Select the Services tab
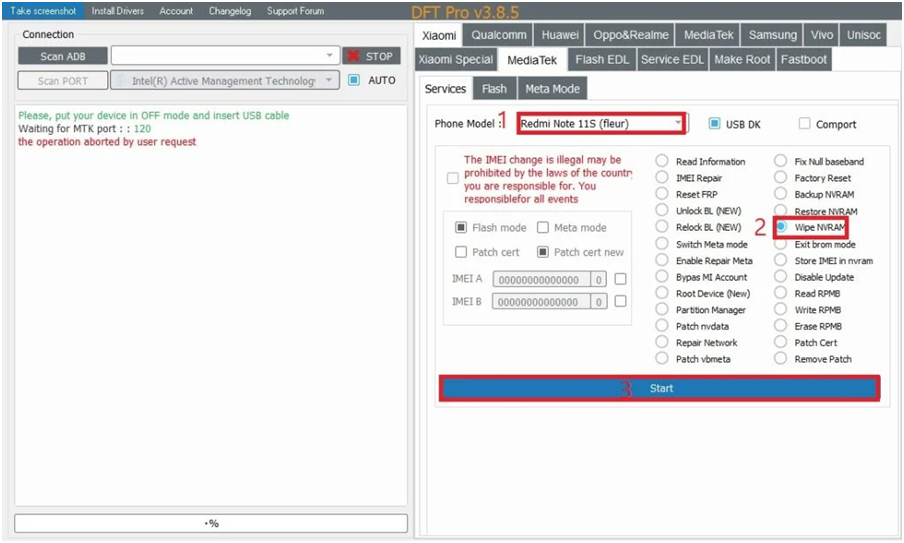Screen dimensions: 904x543 (x=445, y=89)
